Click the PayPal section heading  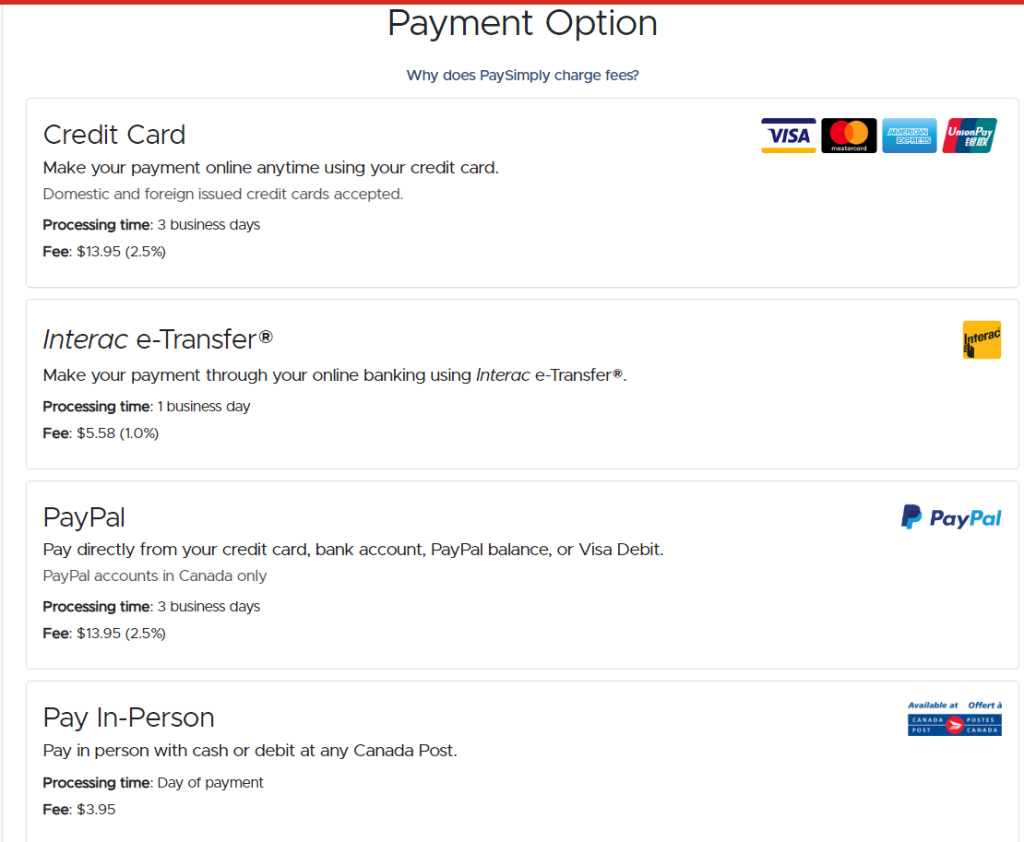83,517
